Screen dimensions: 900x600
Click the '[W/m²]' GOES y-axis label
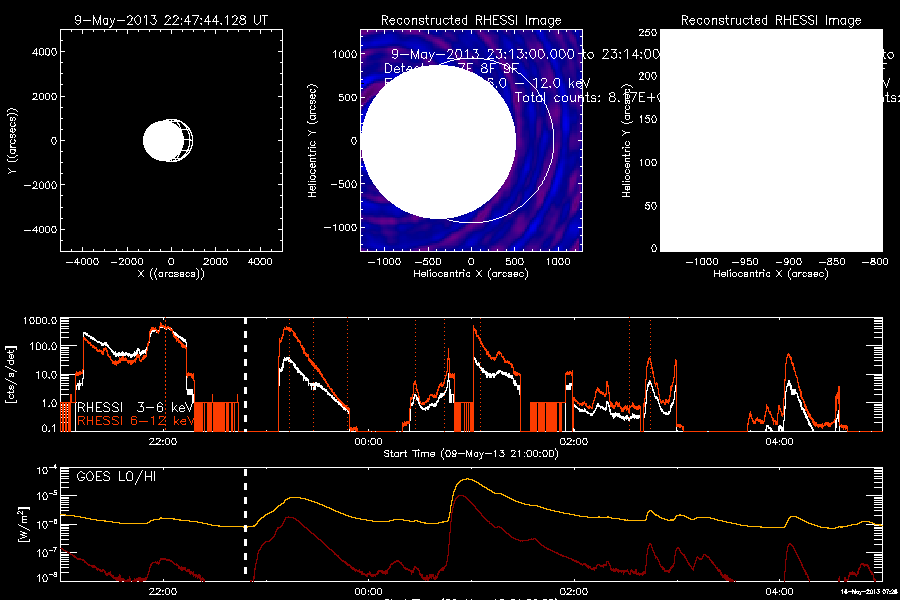coord(22,524)
